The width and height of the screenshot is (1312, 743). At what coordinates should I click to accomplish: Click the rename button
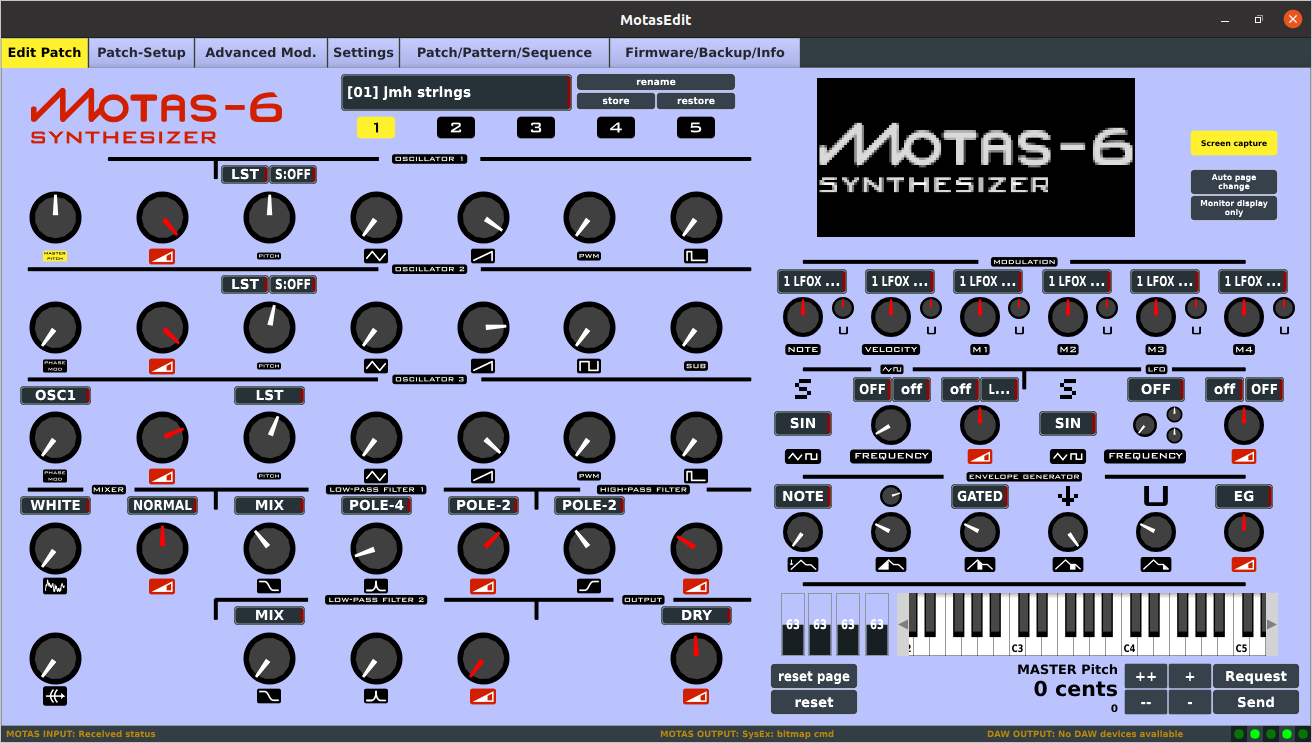point(656,82)
